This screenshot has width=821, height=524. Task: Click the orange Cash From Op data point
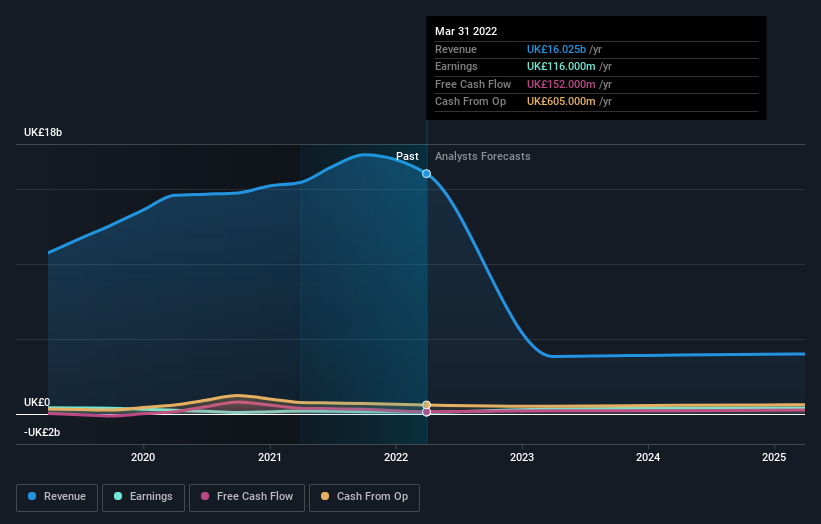(x=427, y=405)
